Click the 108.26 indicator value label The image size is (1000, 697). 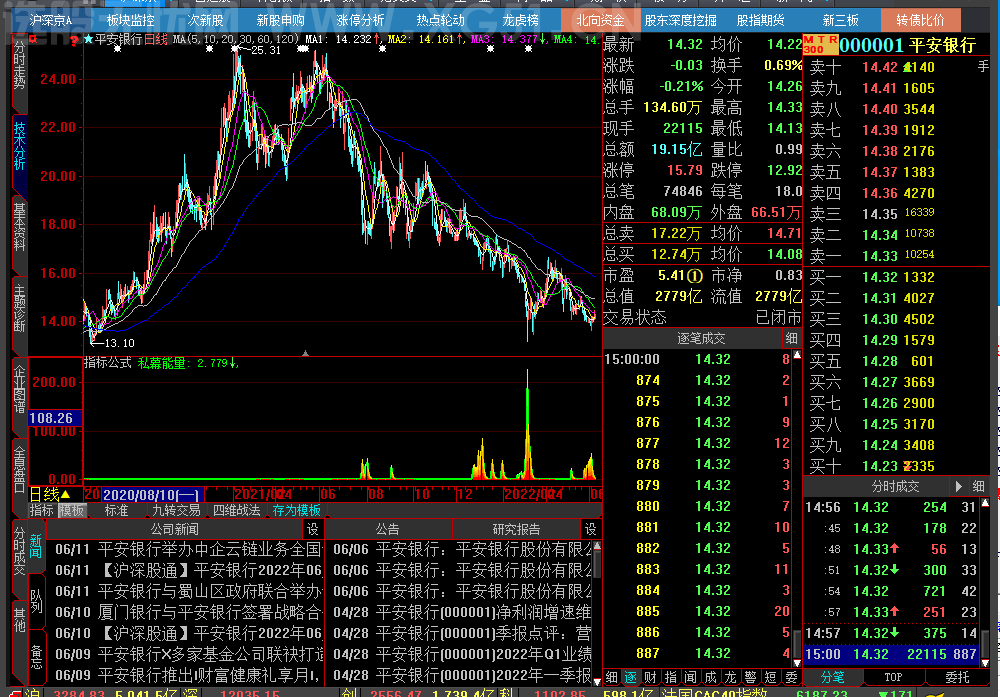tap(55, 418)
